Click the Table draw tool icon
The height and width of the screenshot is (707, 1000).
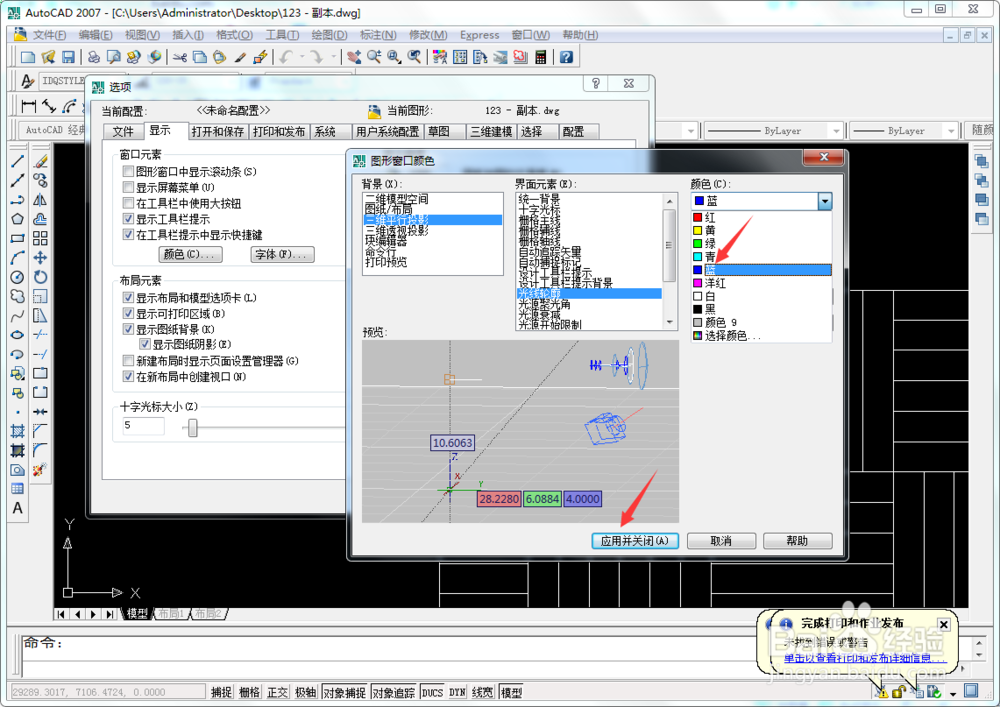pyautogui.click(x=17, y=489)
